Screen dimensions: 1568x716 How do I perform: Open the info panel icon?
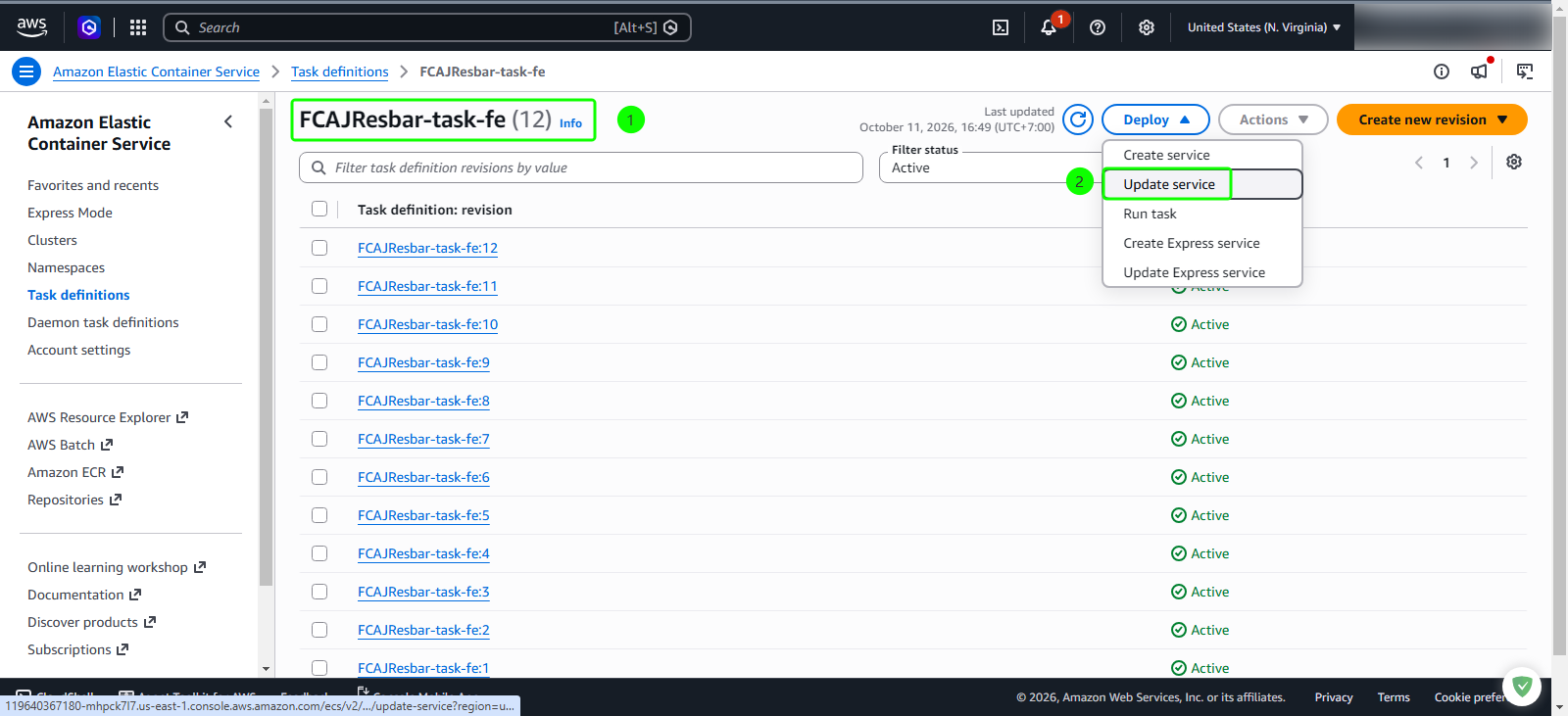[x=1442, y=72]
